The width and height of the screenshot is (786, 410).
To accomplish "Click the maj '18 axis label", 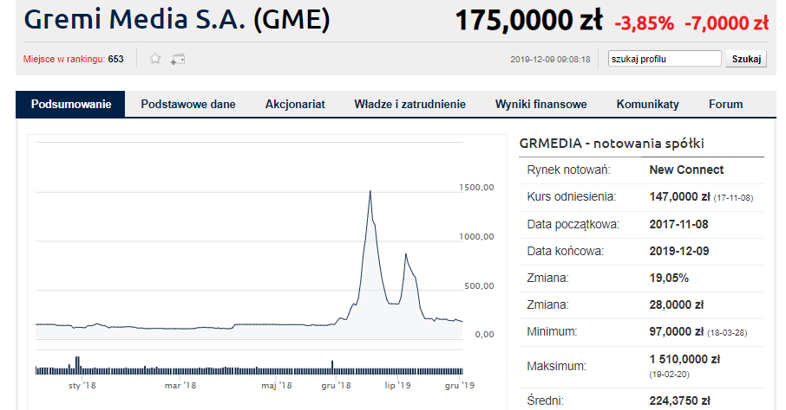I will click(x=277, y=385).
